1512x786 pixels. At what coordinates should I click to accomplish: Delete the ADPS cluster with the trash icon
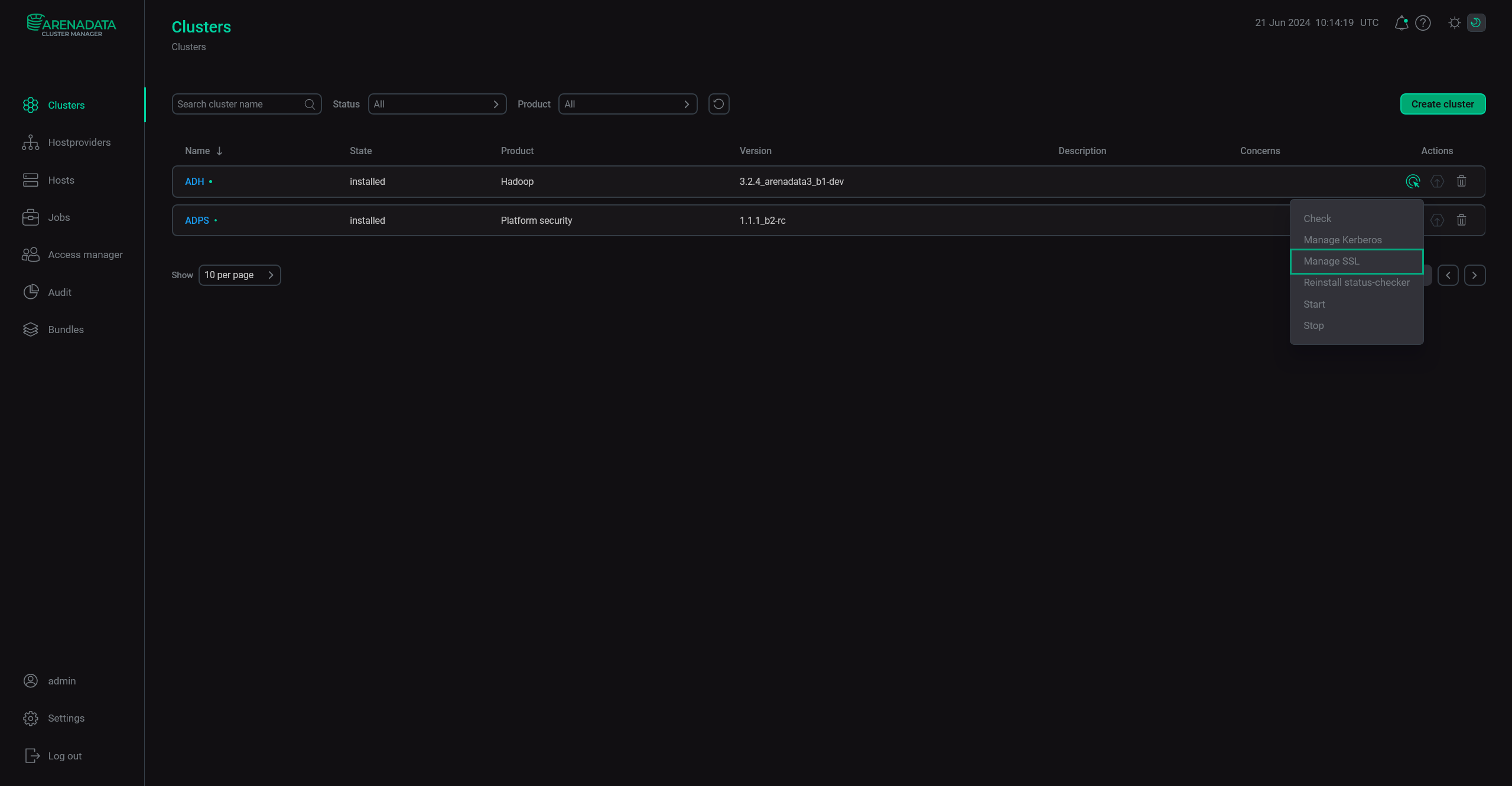coord(1461,220)
